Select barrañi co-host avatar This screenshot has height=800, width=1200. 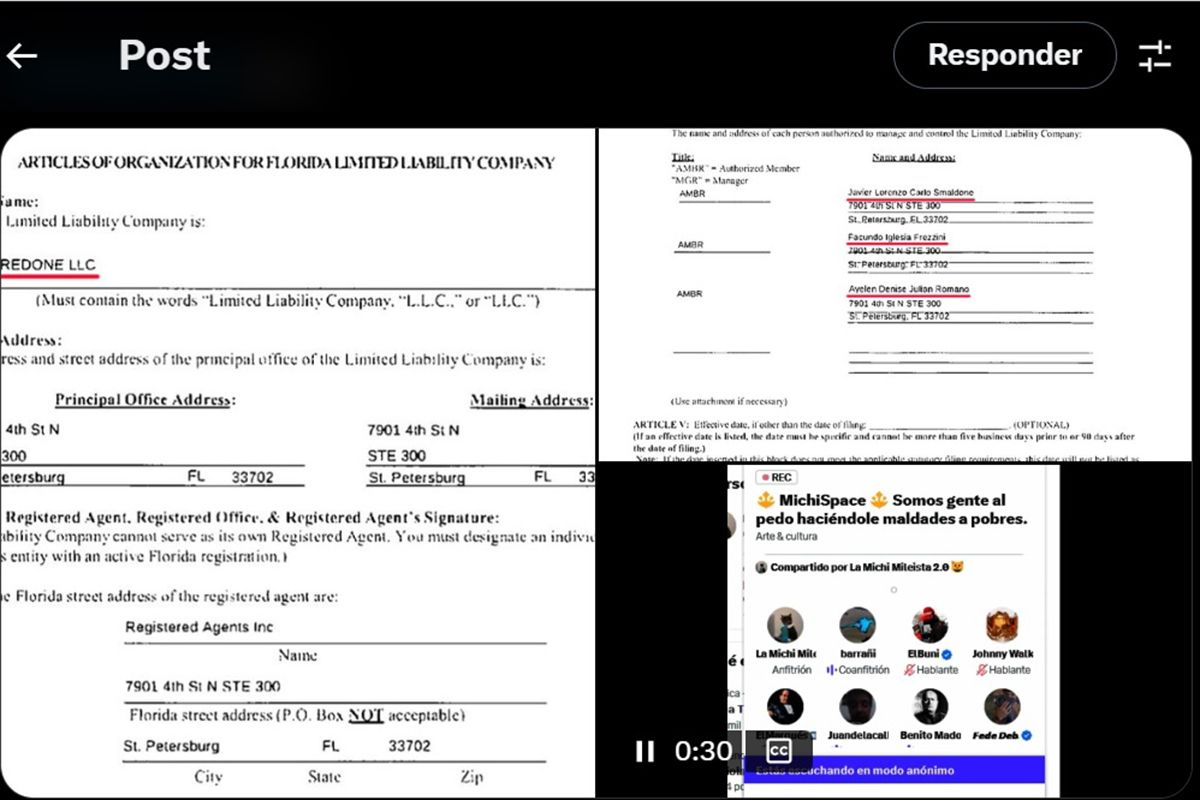coord(857,626)
